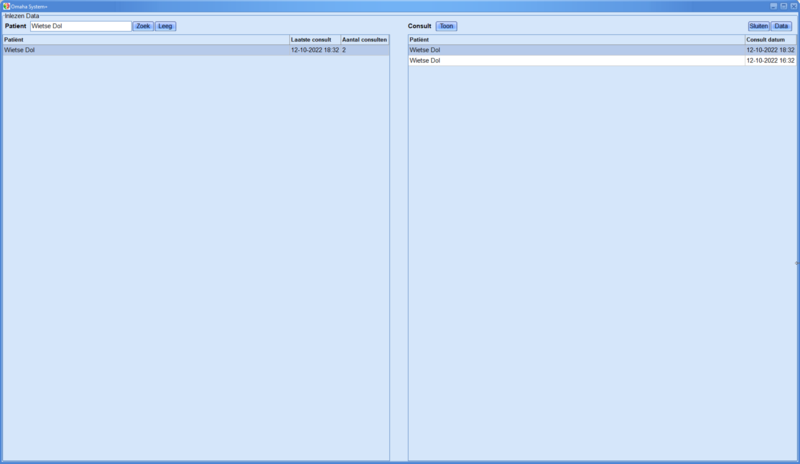Screen dimensions: 800x464
Task: Maximize the Omaha System window
Action: (x=784, y=6)
